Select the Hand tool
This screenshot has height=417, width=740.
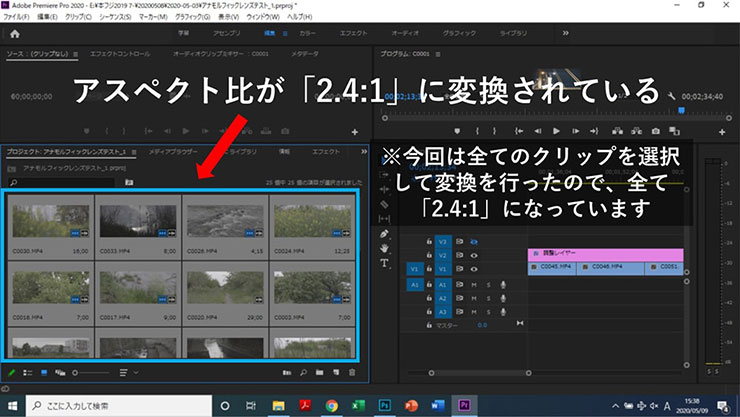[x=384, y=248]
